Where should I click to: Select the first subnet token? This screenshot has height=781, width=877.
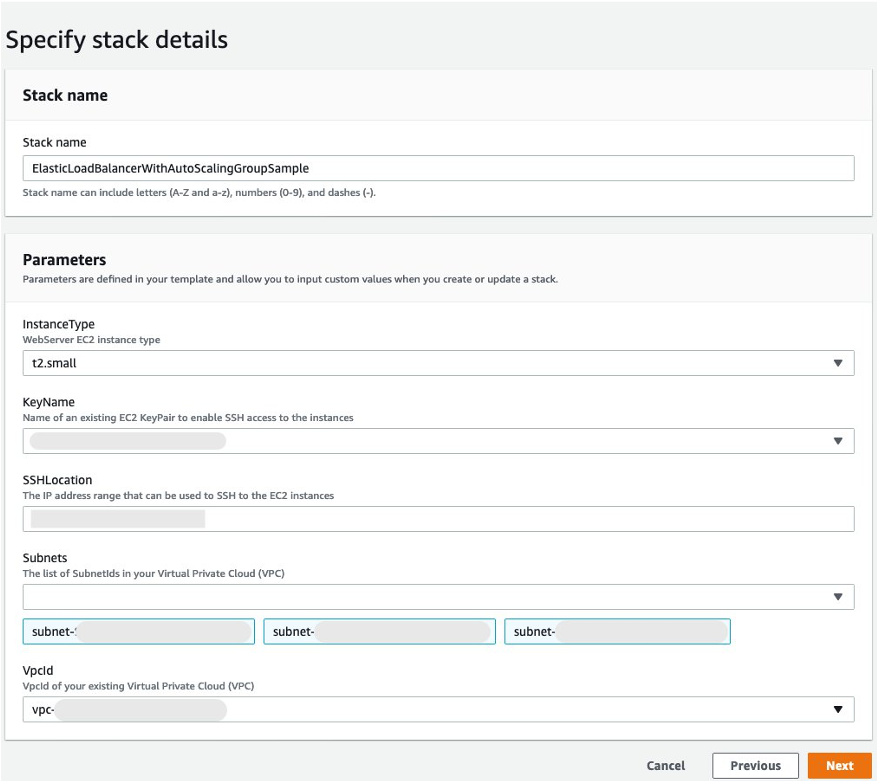coord(139,631)
